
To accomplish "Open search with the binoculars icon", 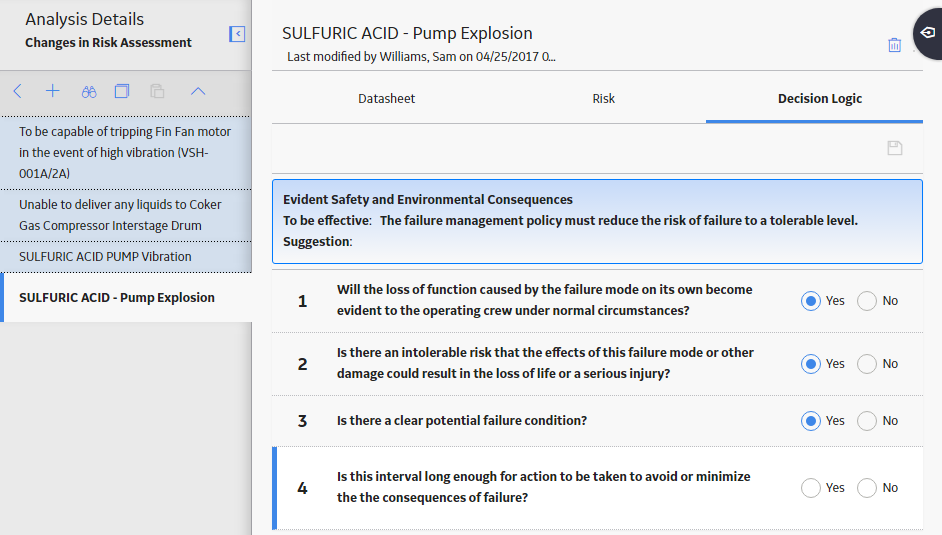I will click(89, 92).
